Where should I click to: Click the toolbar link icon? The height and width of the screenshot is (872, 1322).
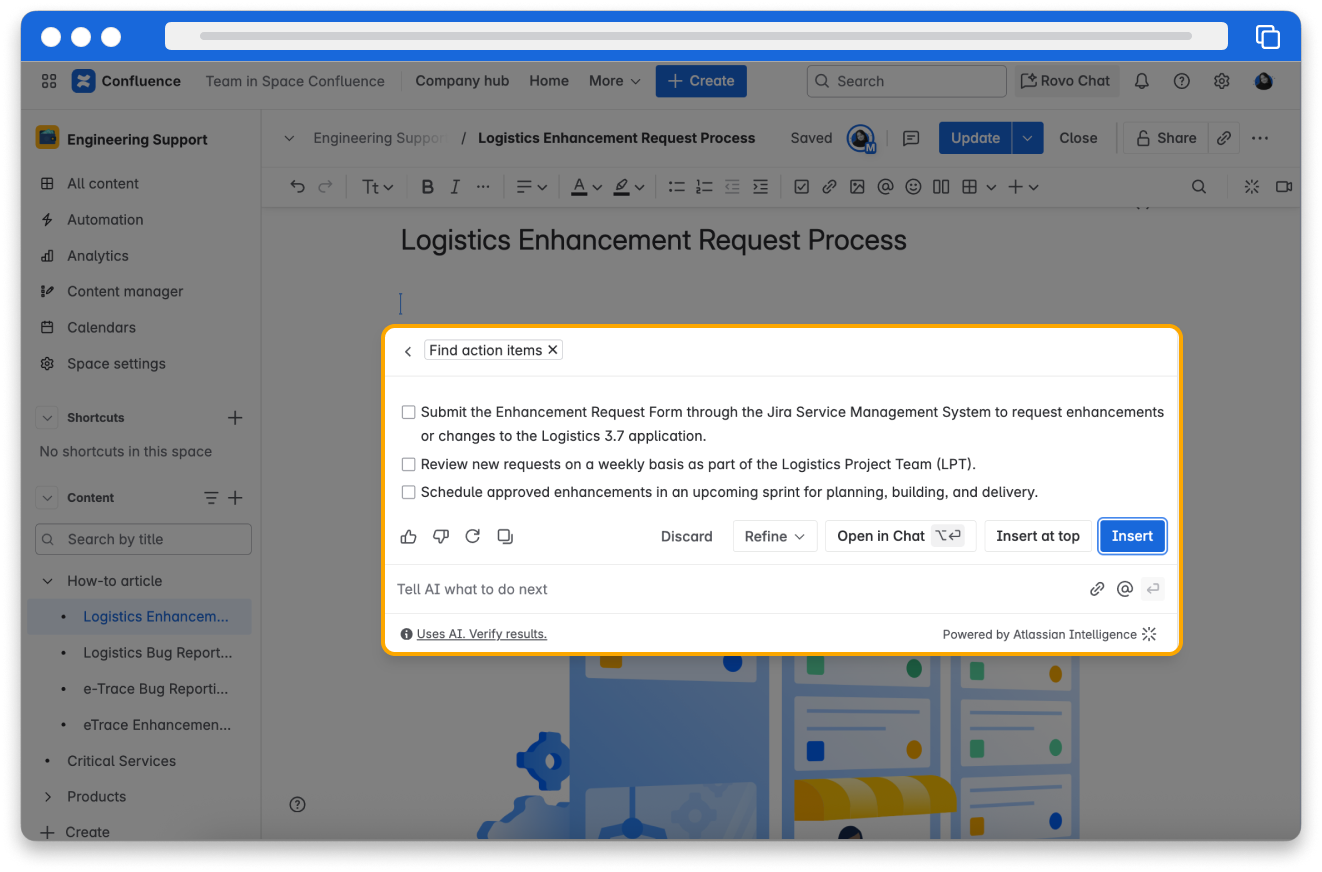coord(829,186)
